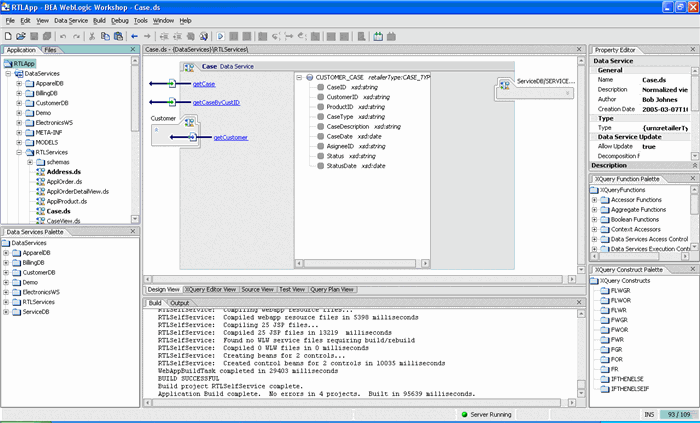Click the toolbar icon left of Start
Screen dimensions: 700x423
coord(204,36)
